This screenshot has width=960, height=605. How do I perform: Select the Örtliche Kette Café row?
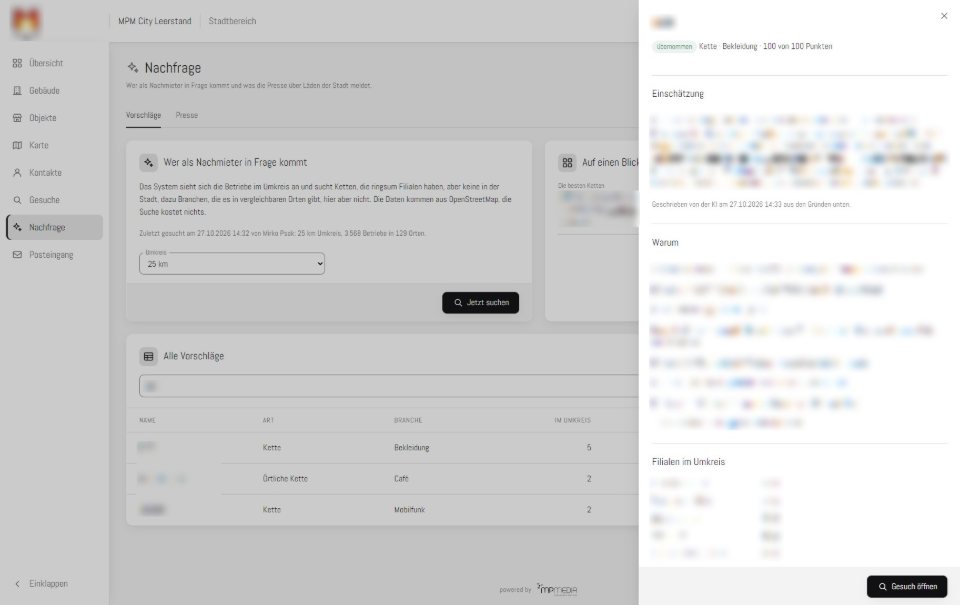[x=382, y=479]
